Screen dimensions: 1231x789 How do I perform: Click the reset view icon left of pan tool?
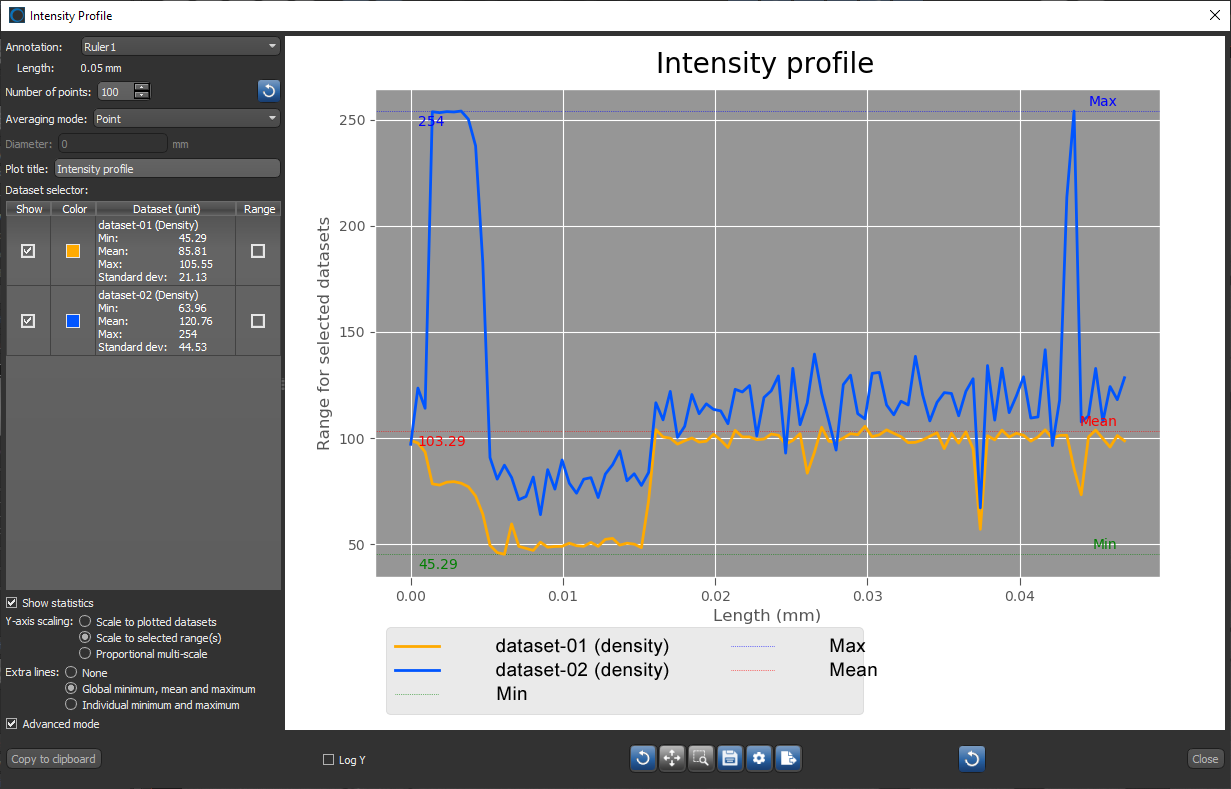[x=643, y=759]
